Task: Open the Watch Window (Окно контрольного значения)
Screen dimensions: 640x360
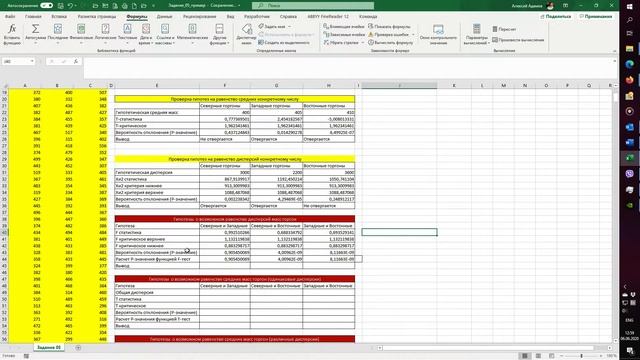Action: click(438, 34)
